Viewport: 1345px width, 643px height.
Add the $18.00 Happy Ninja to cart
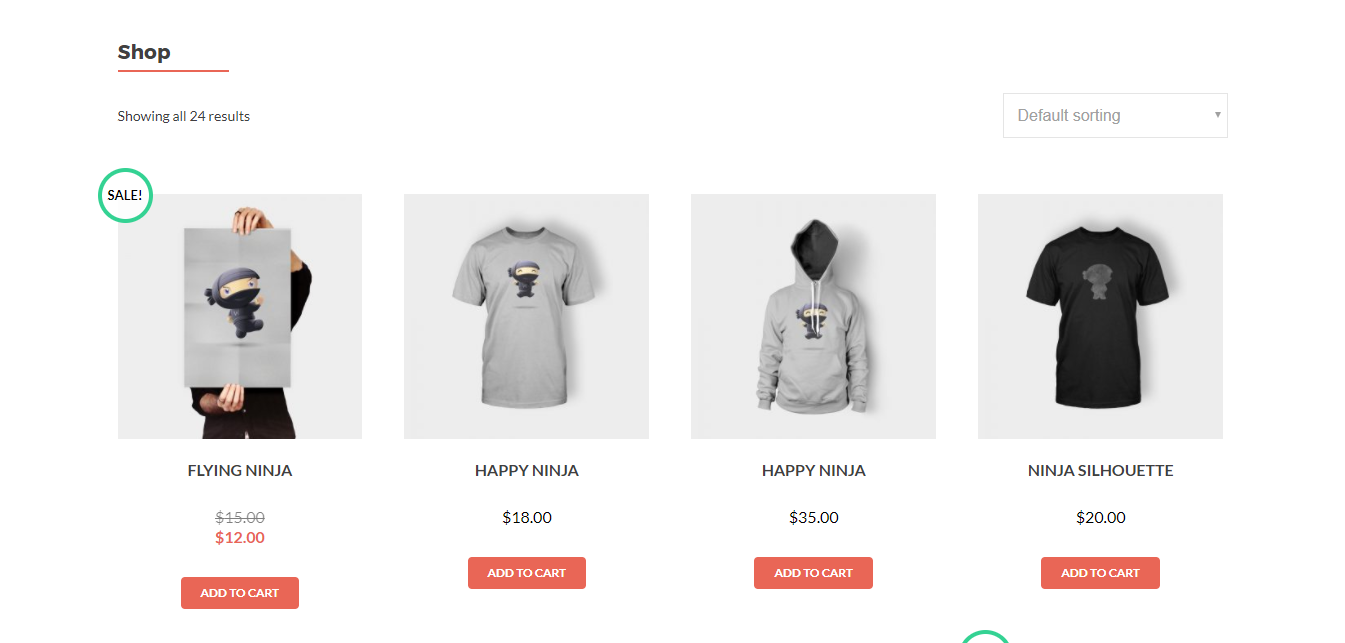527,573
